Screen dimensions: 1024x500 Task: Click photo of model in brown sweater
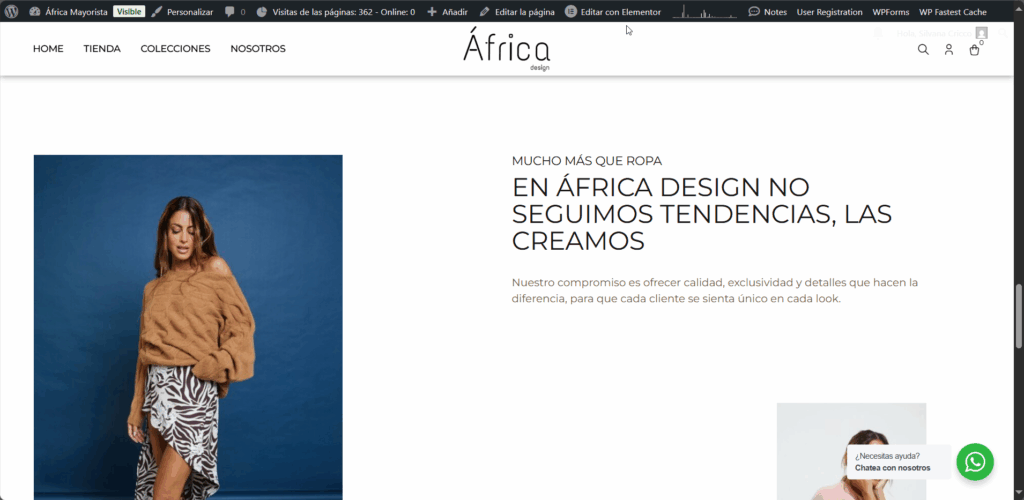[188, 327]
